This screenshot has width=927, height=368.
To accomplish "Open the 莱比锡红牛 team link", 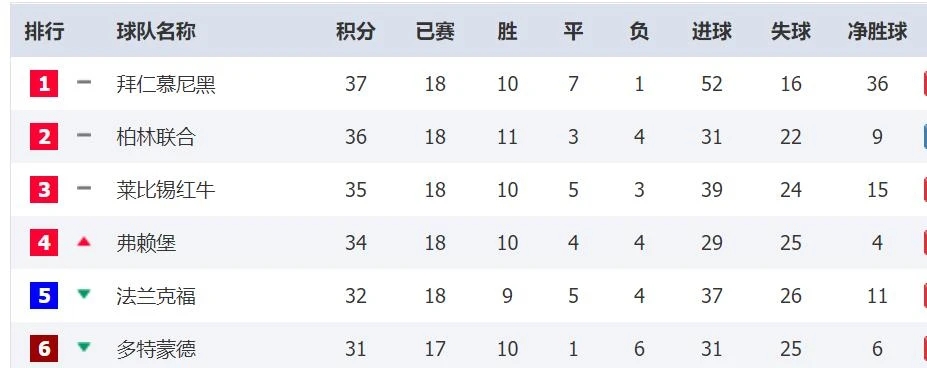I will [166, 190].
